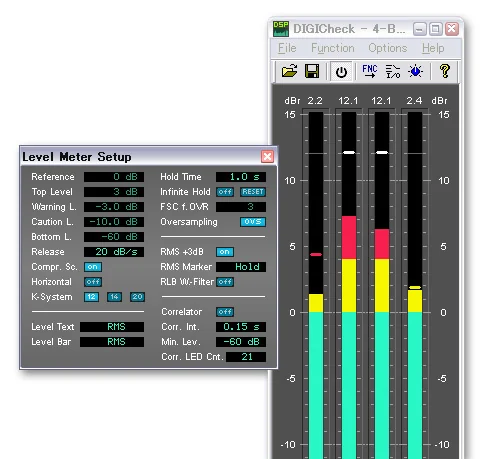Toggle Correlator off switch
Screen dimensions: 487x459
[x=225, y=312]
